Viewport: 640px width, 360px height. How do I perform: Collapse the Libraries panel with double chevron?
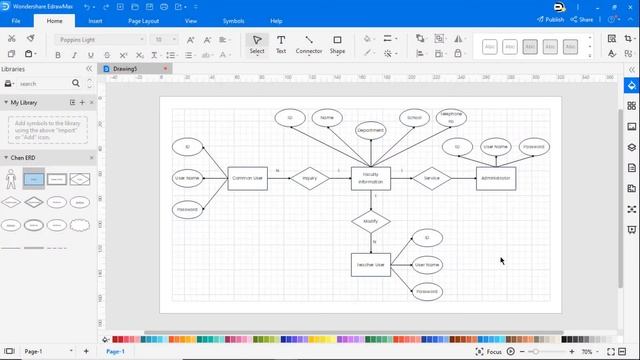[89, 69]
